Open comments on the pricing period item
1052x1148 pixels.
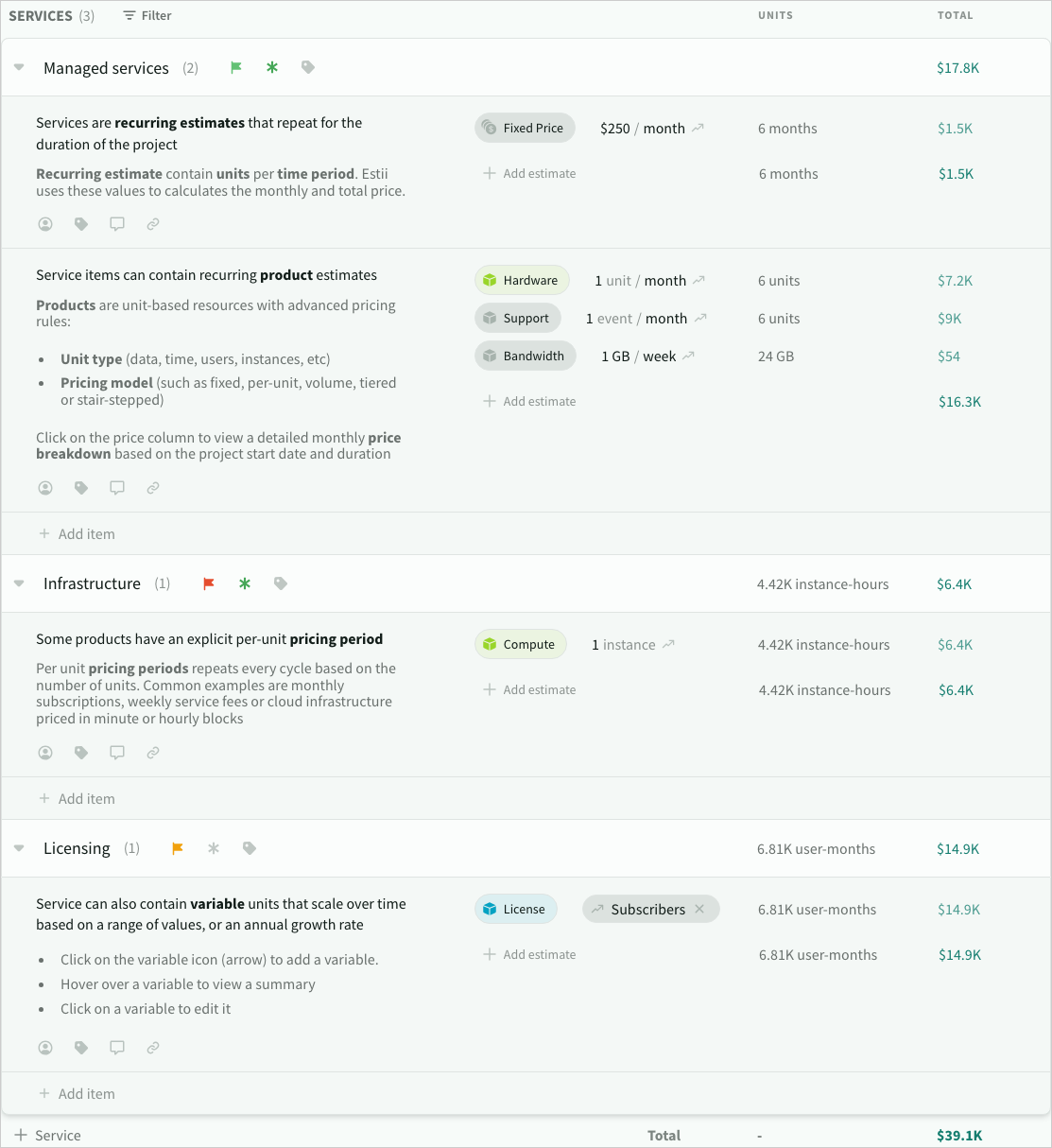point(117,753)
